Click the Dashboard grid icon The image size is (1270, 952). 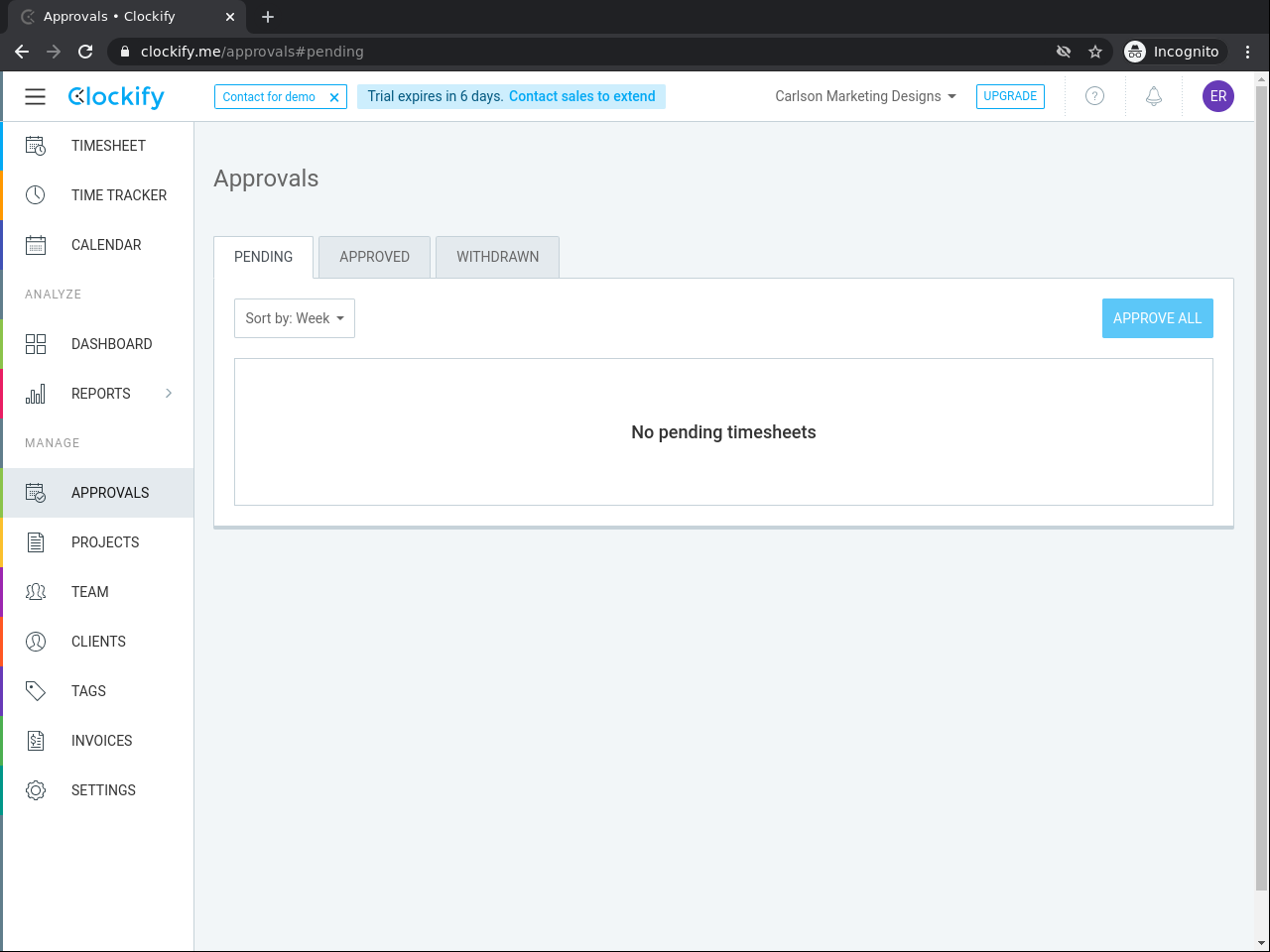36,344
